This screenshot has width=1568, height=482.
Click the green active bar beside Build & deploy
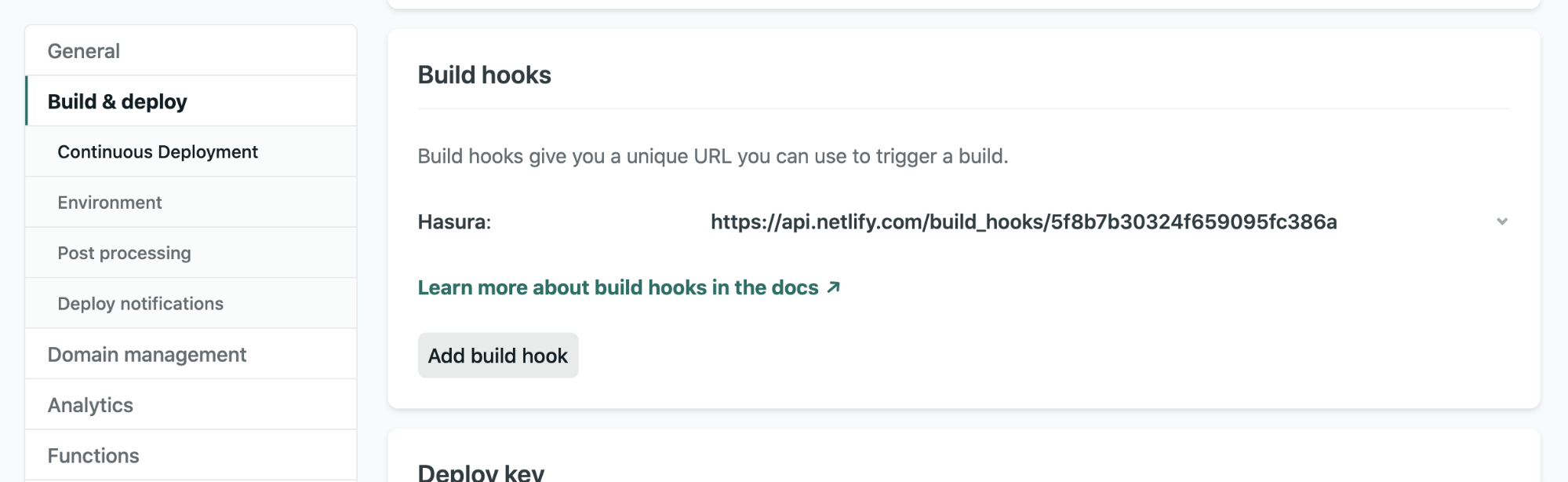(27, 101)
